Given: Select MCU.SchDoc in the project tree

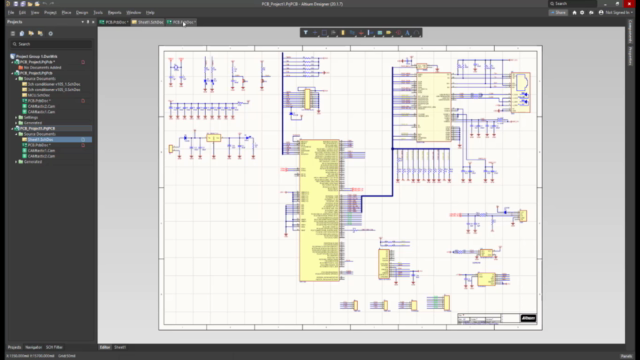Looking at the screenshot, I should 39,95.
